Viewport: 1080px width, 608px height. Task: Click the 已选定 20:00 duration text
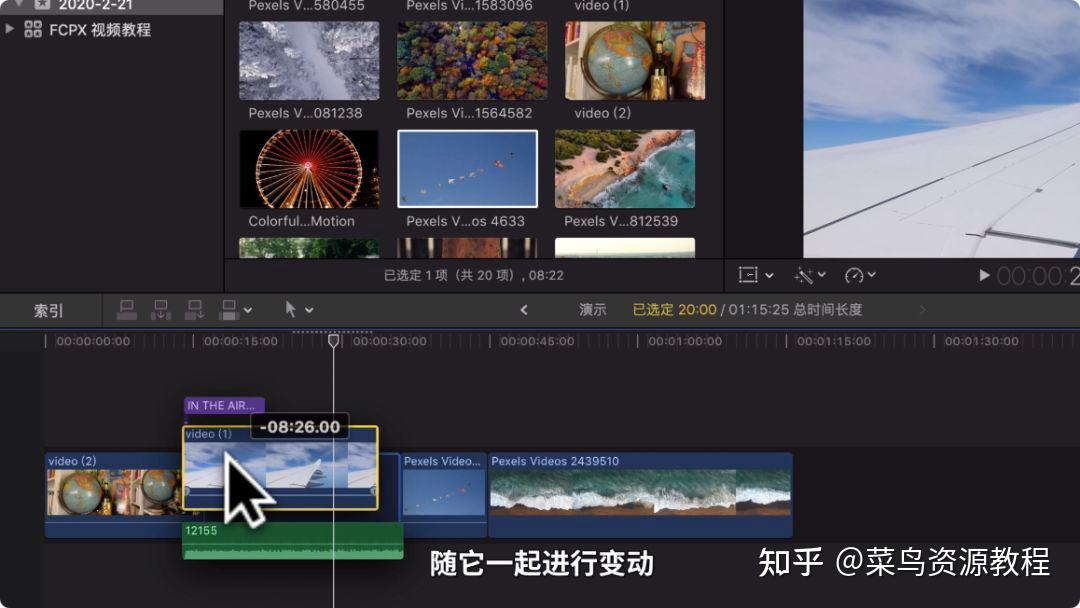point(674,310)
